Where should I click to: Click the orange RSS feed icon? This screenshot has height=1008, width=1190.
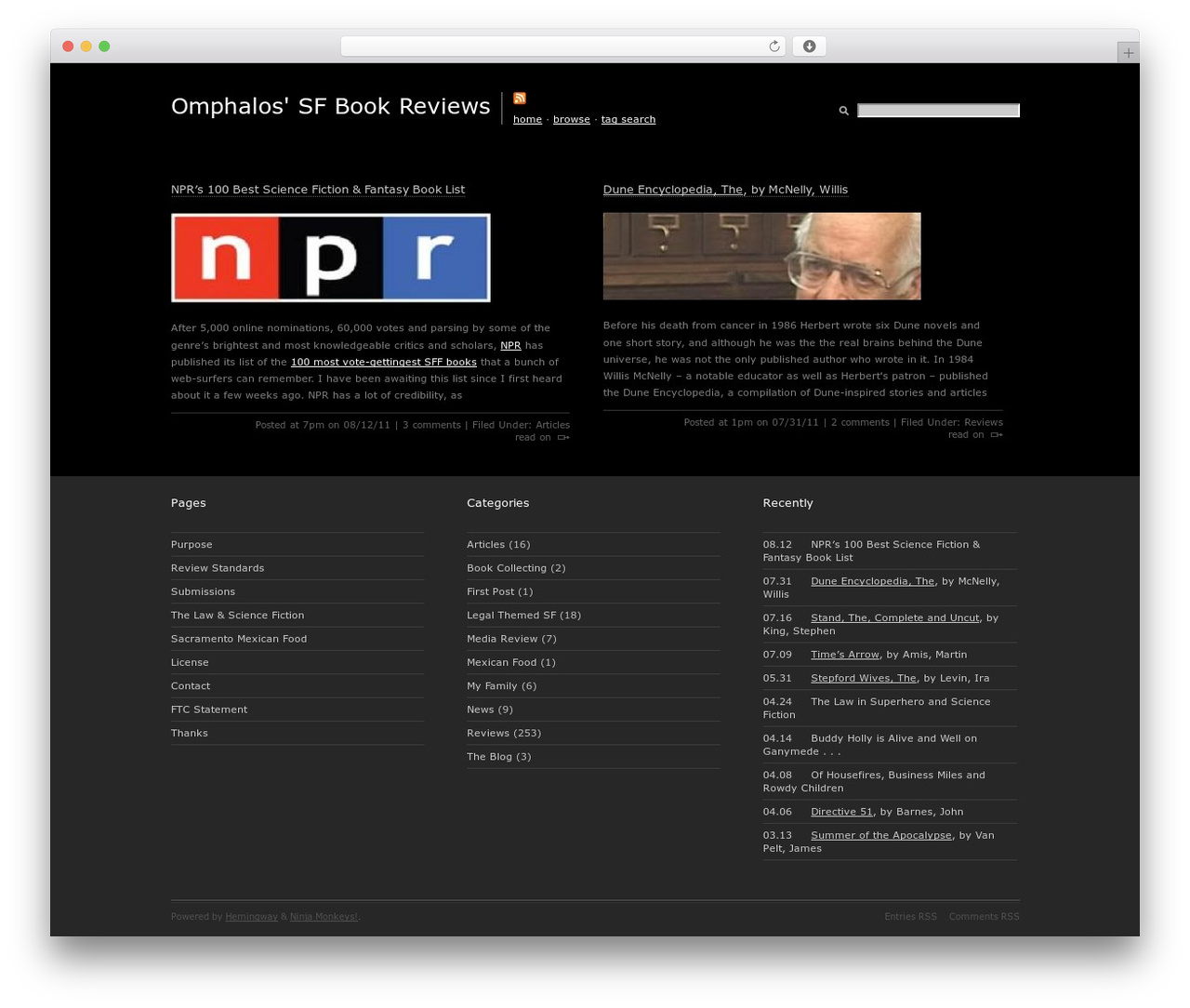tap(520, 98)
